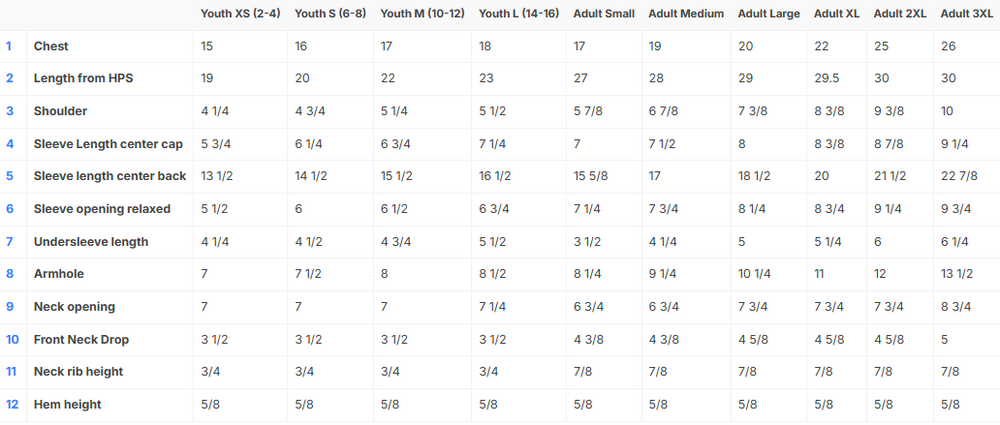This screenshot has height=425, width=1000.
Task: Click the Adult Small Shoulder value cell
Action: click(587, 112)
